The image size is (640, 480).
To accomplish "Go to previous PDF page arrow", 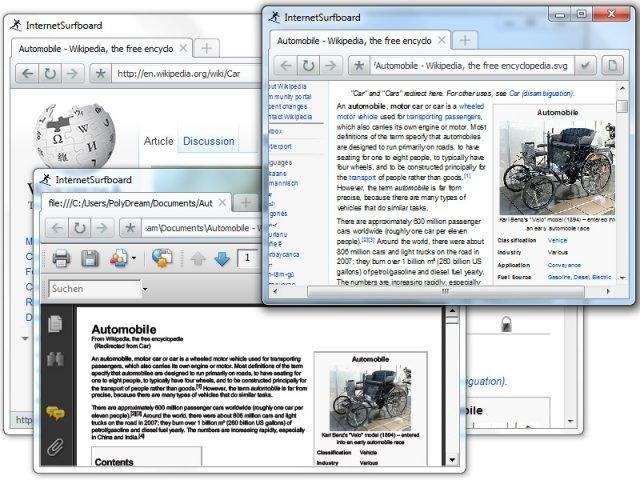I will pyautogui.click(x=198, y=258).
